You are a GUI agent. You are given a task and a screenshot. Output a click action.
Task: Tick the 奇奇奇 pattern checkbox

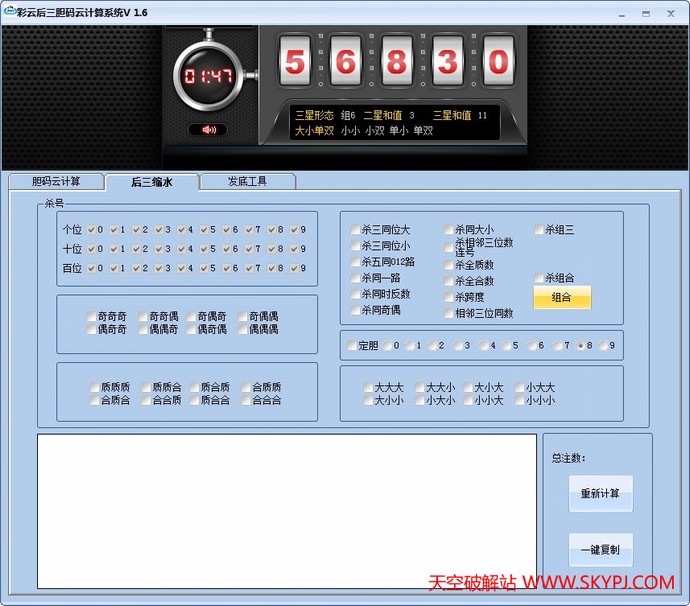click(x=93, y=317)
